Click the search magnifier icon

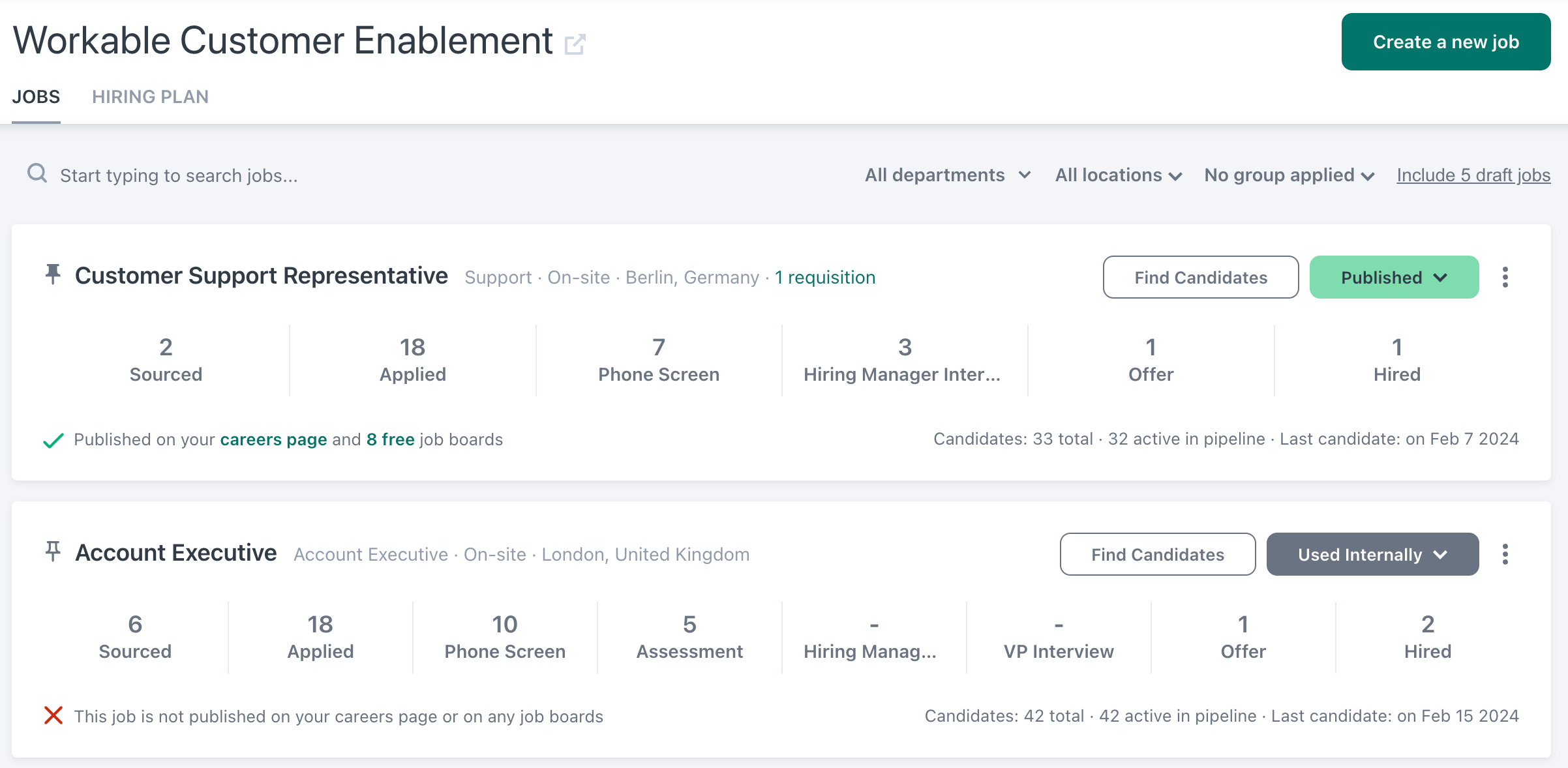[37, 174]
